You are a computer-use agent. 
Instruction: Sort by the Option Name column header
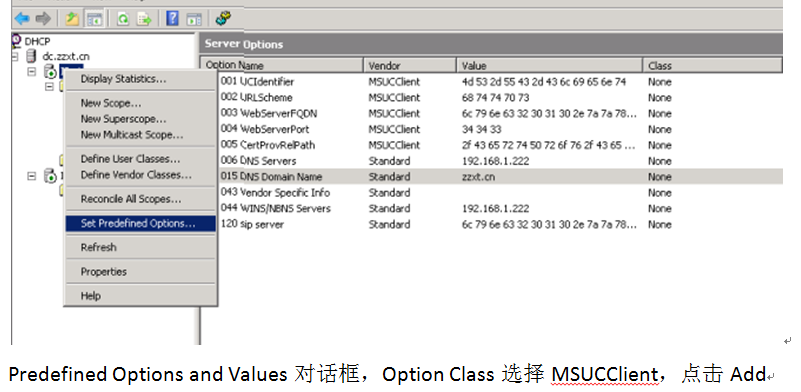click(x=282, y=65)
